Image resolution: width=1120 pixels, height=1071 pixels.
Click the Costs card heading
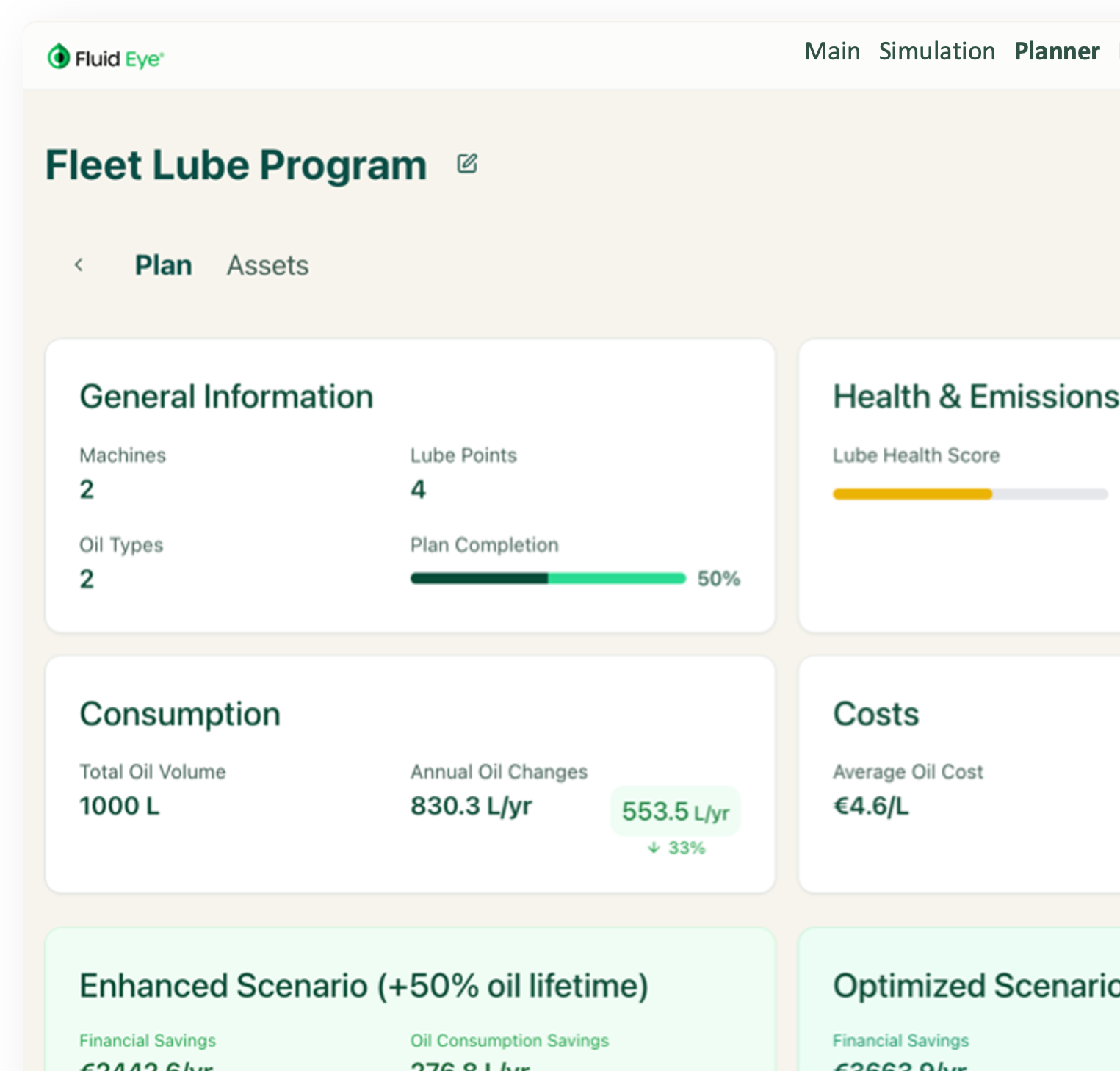pos(875,714)
